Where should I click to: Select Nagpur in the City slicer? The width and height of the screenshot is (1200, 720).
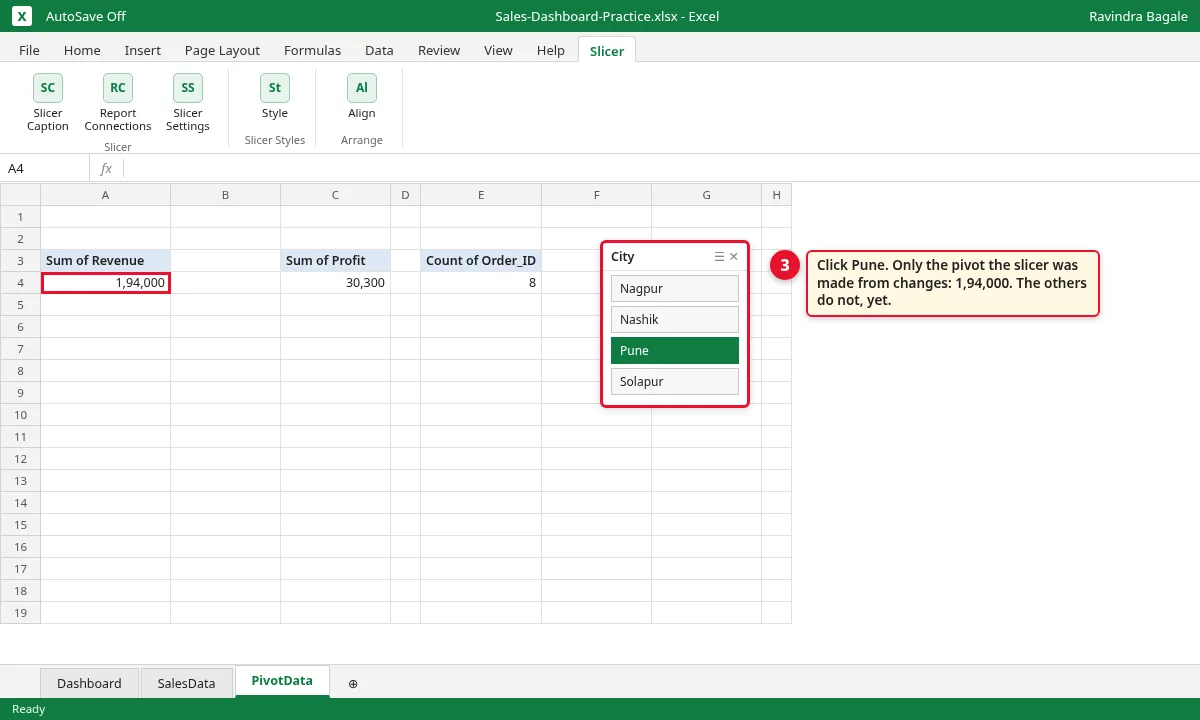[675, 289]
